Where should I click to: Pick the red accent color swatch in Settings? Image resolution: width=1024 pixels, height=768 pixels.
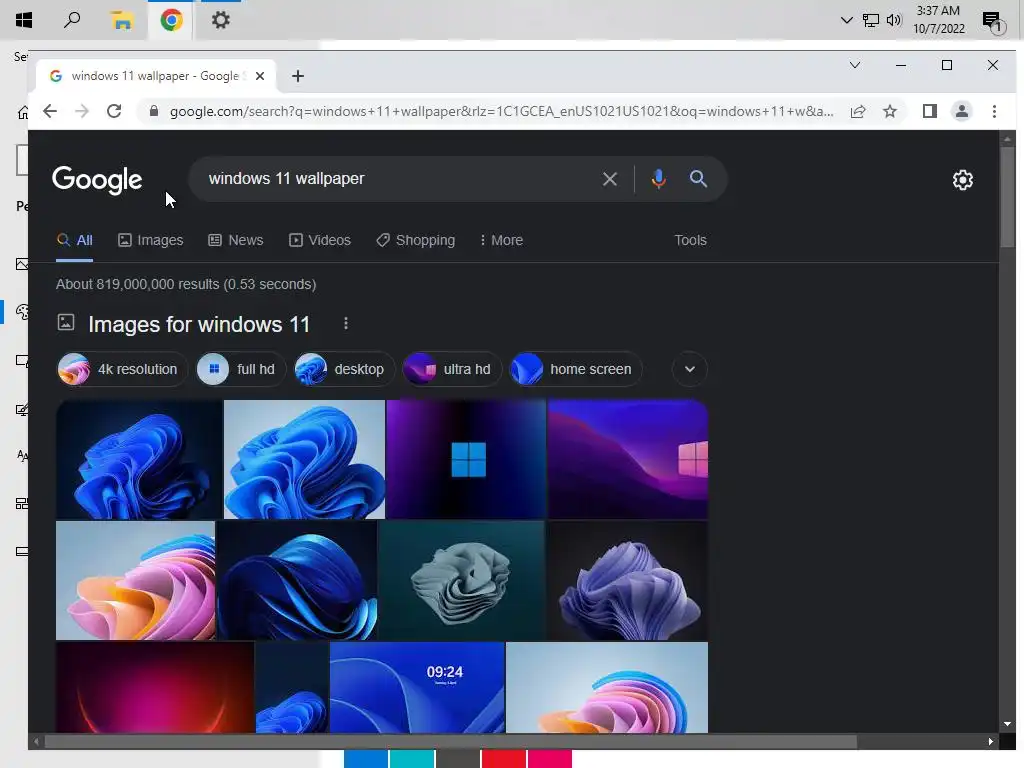tap(503, 759)
